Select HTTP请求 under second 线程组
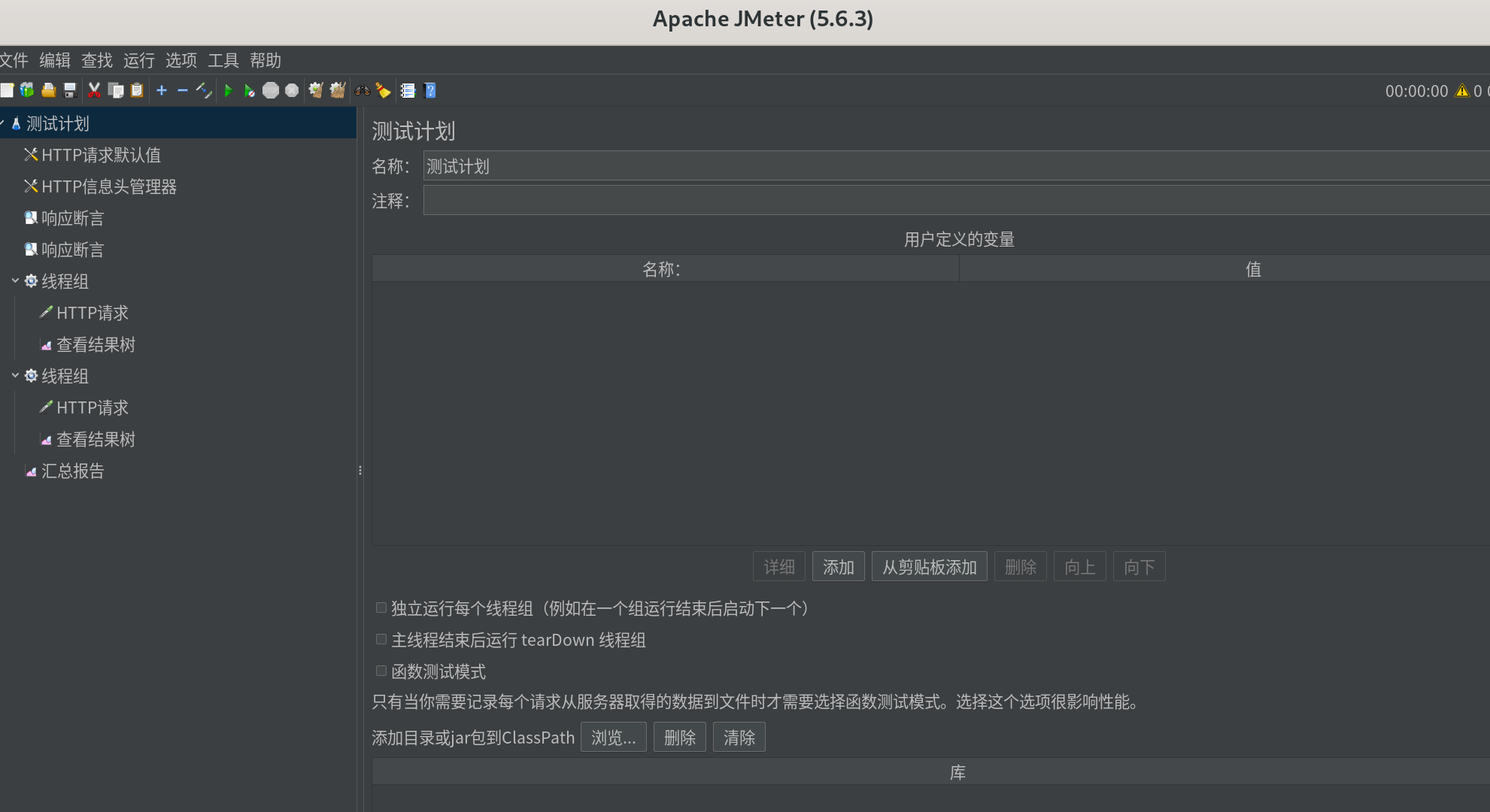Image resolution: width=1490 pixels, height=812 pixels. 93,408
